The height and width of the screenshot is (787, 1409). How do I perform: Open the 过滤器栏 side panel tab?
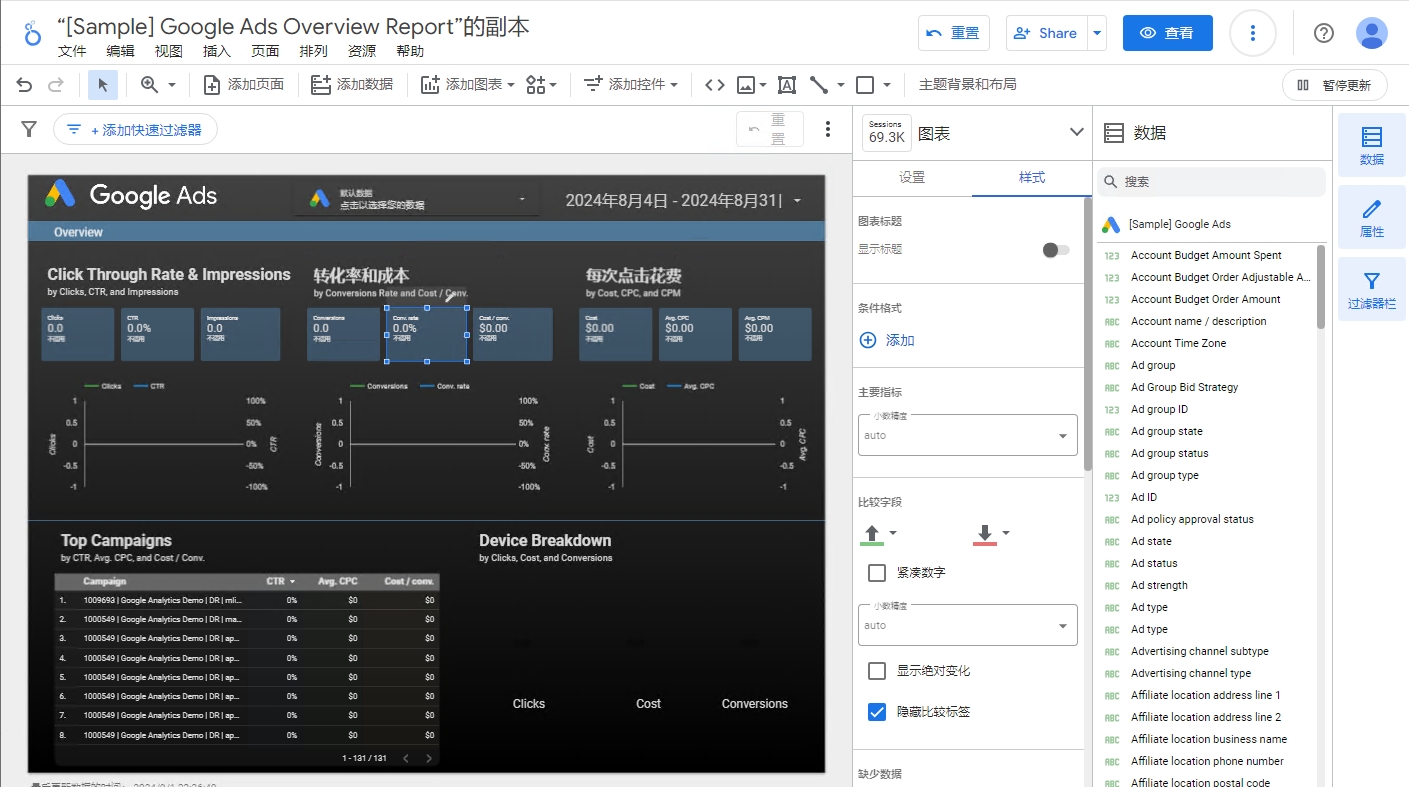[x=1372, y=290]
